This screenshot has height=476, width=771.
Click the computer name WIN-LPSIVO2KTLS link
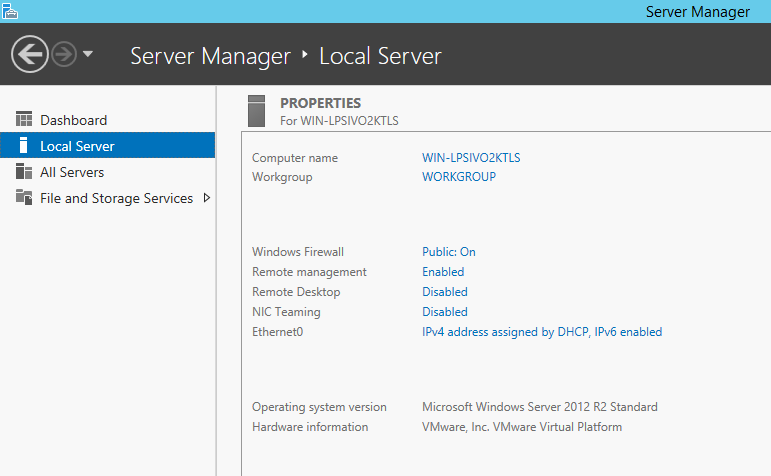(471, 158)
